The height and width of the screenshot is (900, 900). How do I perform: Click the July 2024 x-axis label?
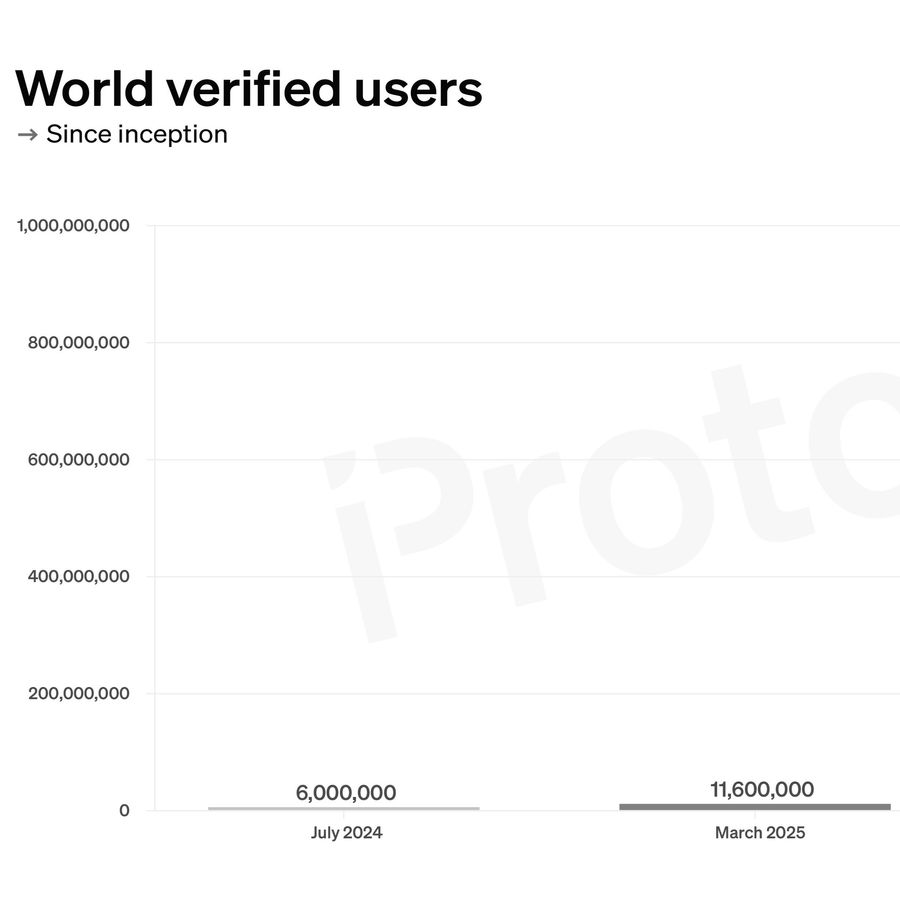[x=346, y=832]
